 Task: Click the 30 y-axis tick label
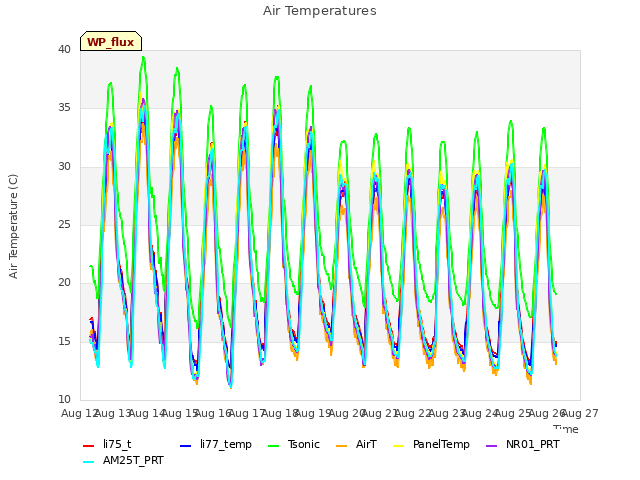pyautogui.click(x=64, y=166)
